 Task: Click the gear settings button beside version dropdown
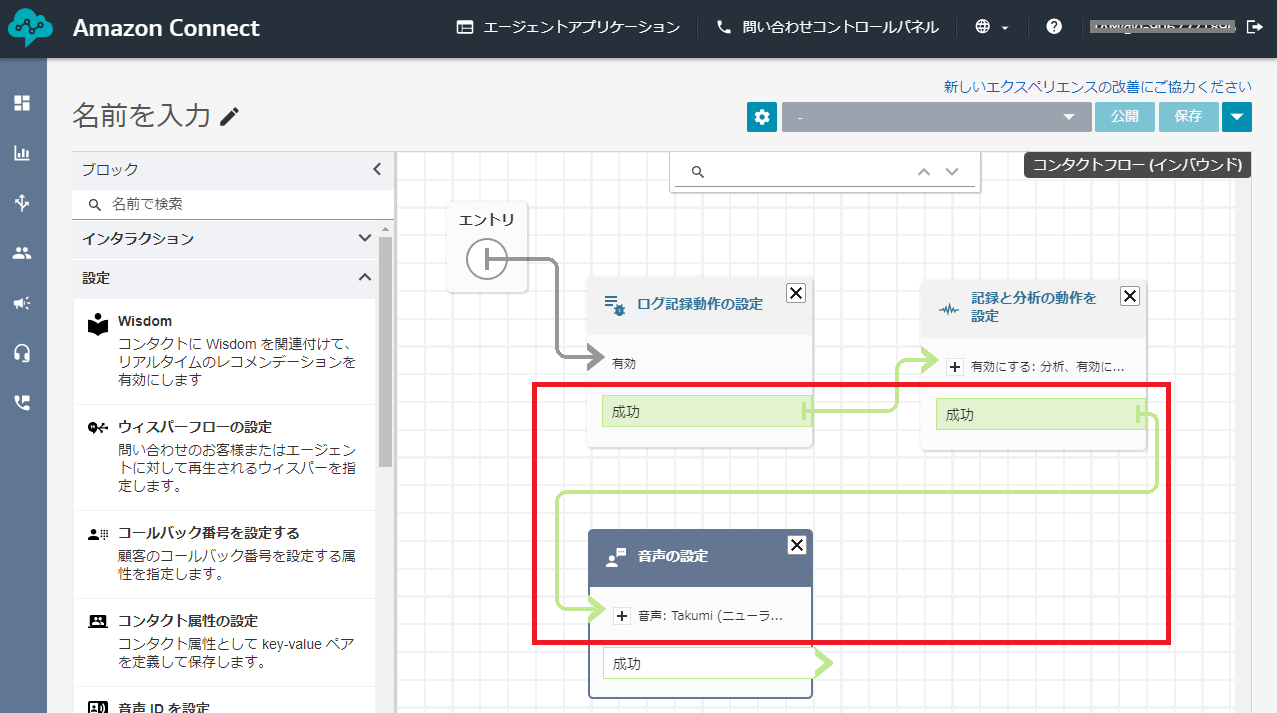coord(762,117)
